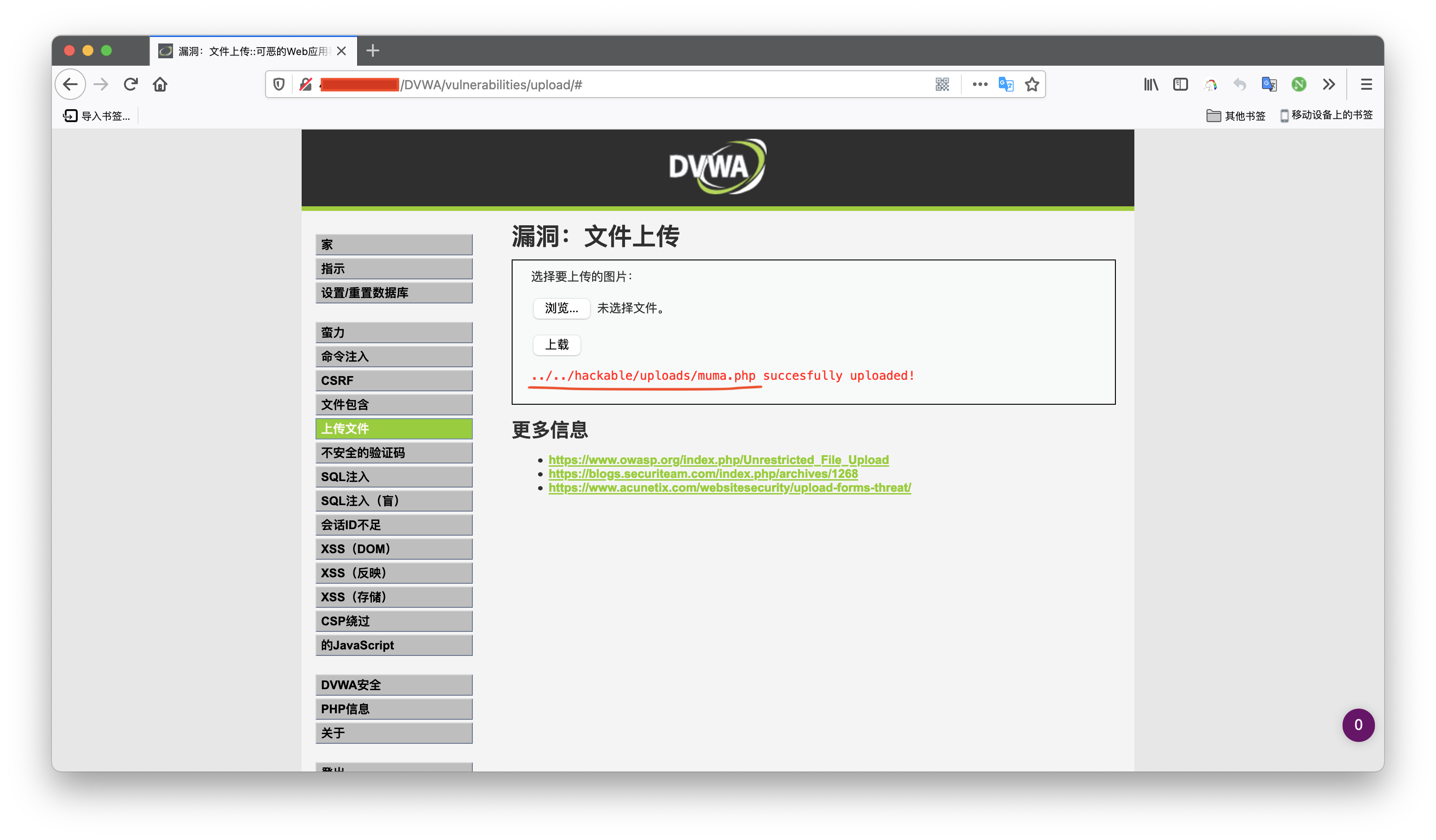Open a new browser tab
Screen dimensions: 1436x840
[373, 51]
